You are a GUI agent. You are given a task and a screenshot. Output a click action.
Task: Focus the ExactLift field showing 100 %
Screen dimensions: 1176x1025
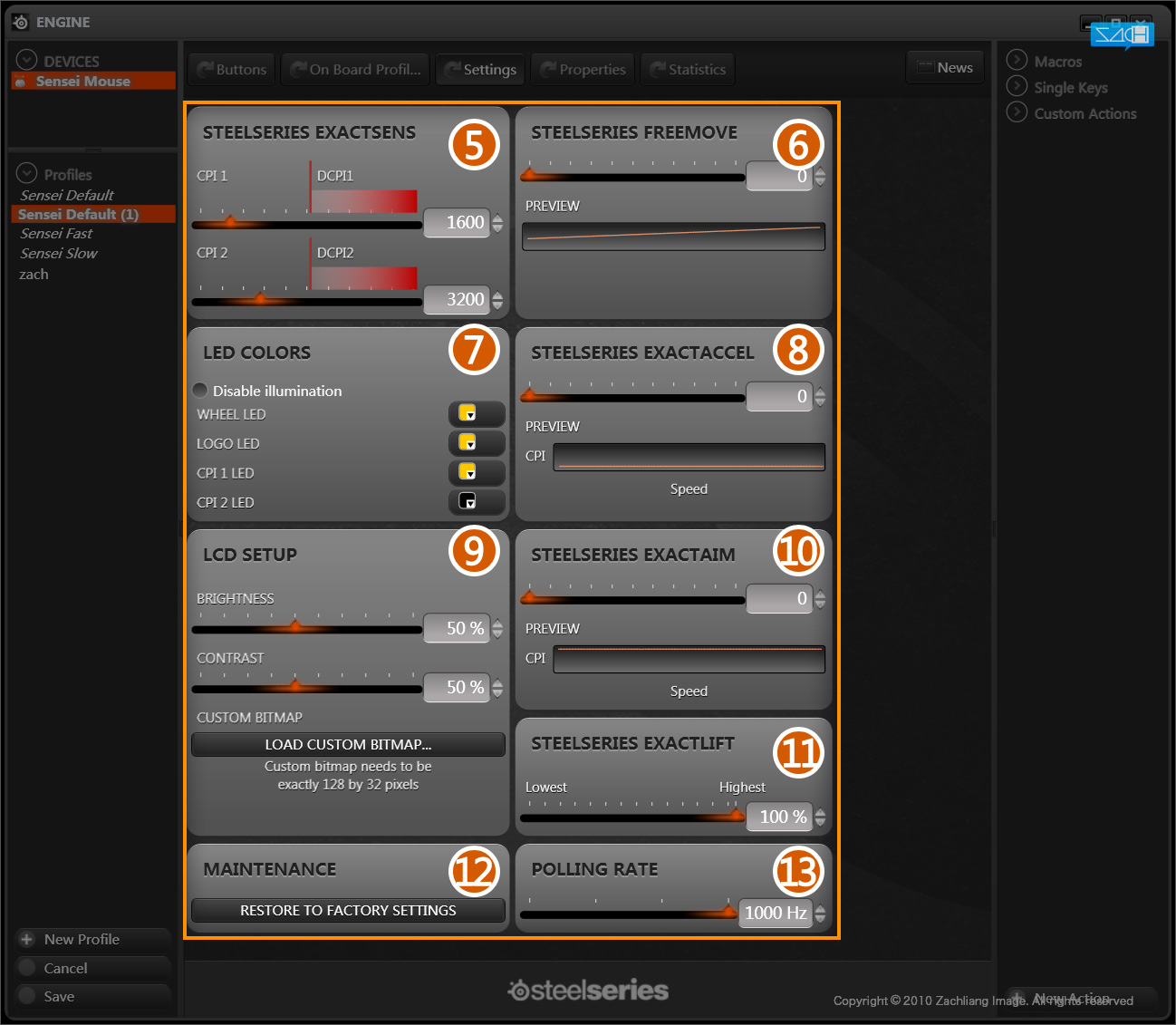(779, 817)
